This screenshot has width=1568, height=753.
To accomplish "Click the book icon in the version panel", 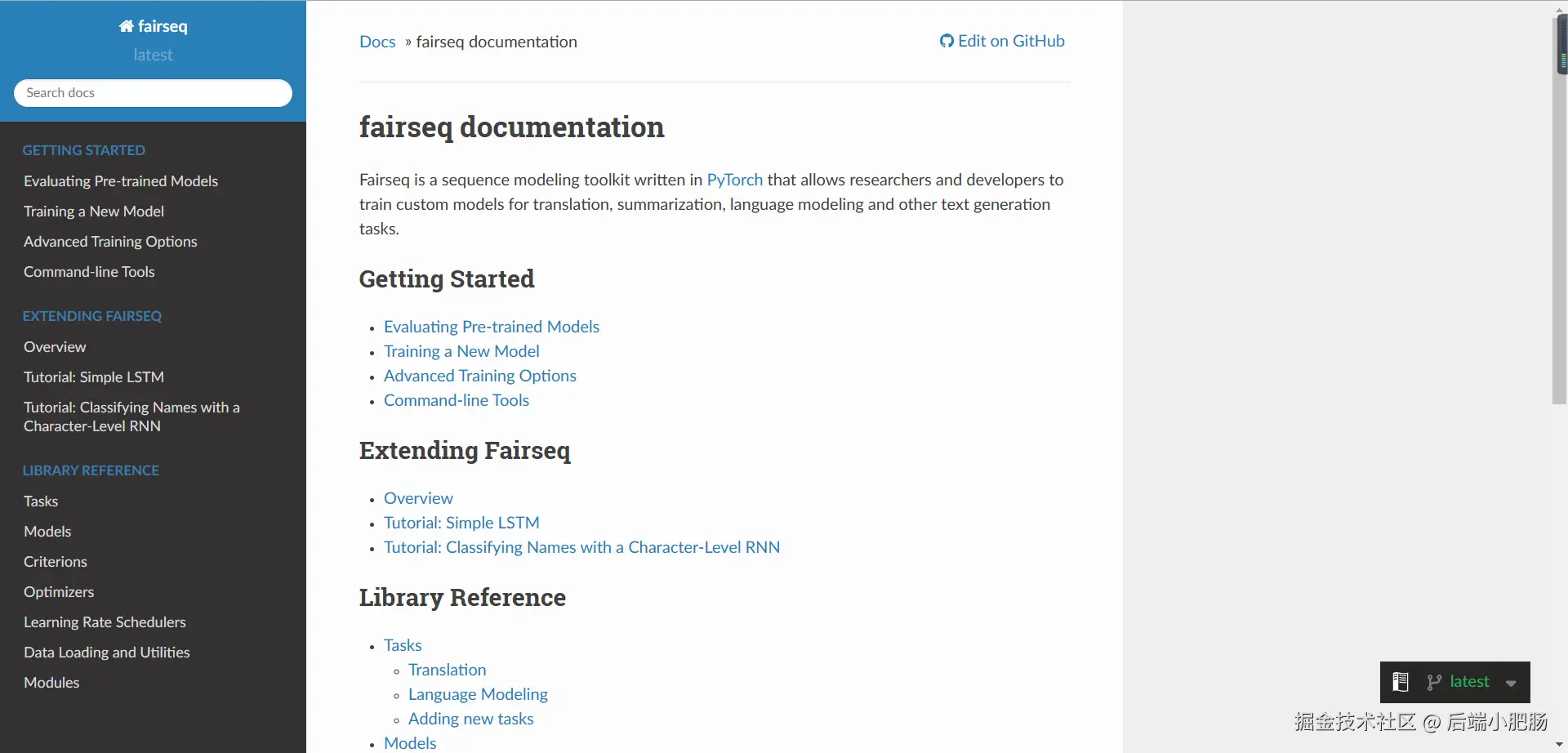I will [x=1401, y=682].
